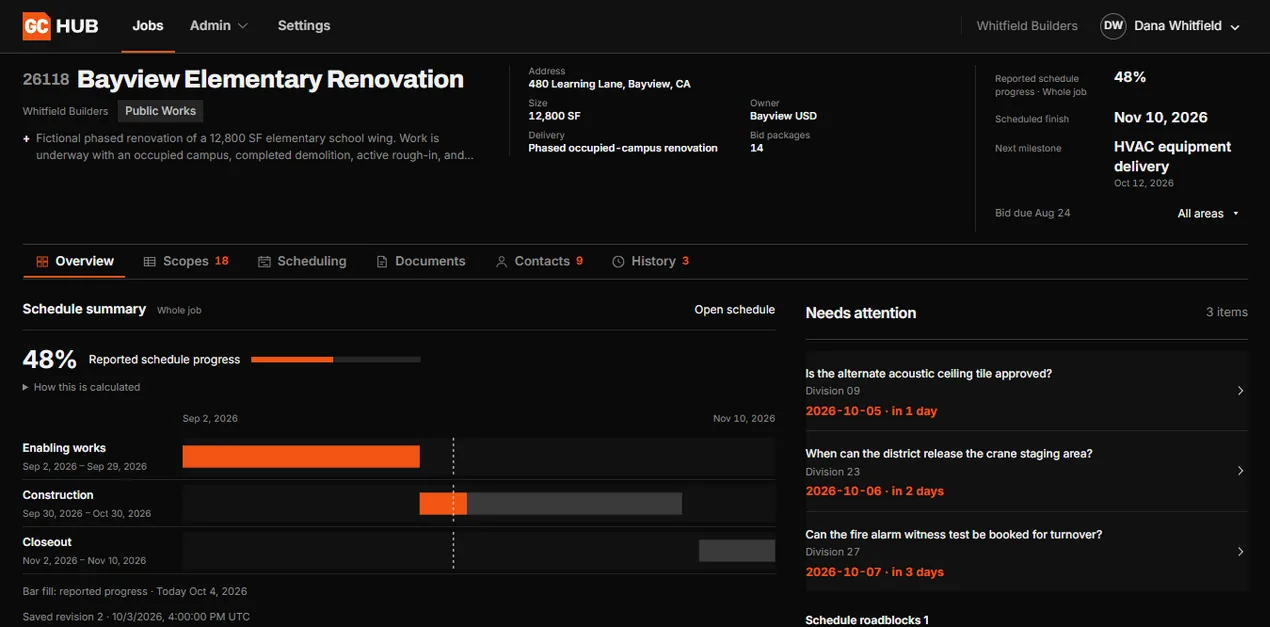Click job number 26118
Viewport: 1270px width, 627px height.
point(46,80)
